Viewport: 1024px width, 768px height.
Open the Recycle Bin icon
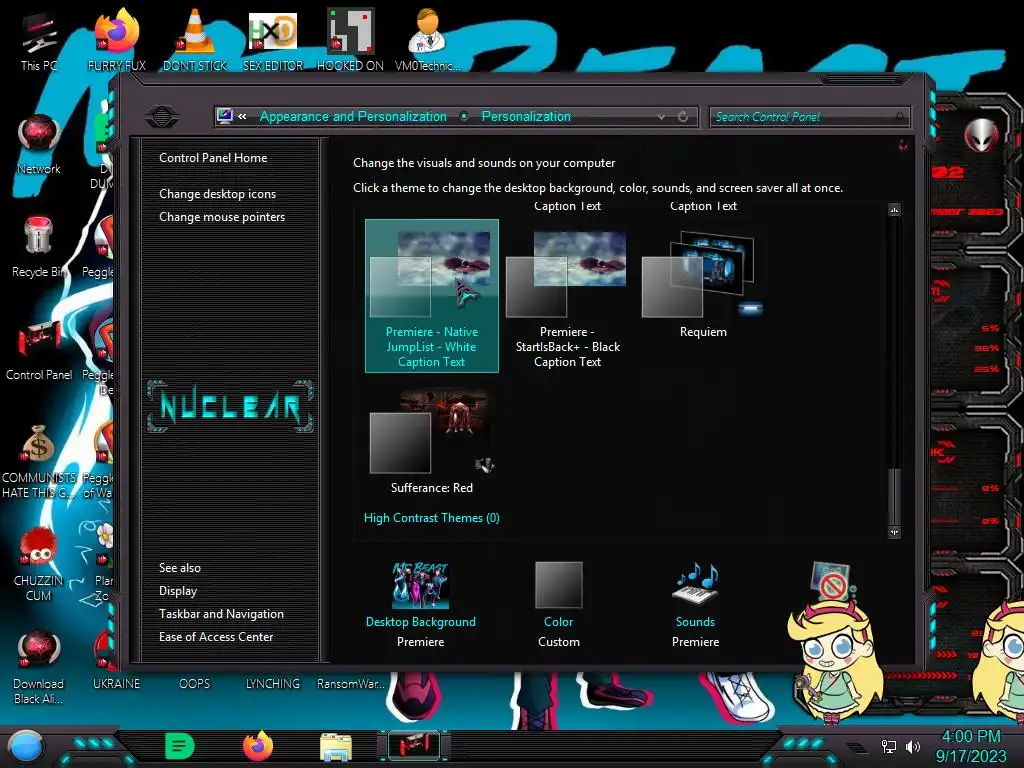39,247
